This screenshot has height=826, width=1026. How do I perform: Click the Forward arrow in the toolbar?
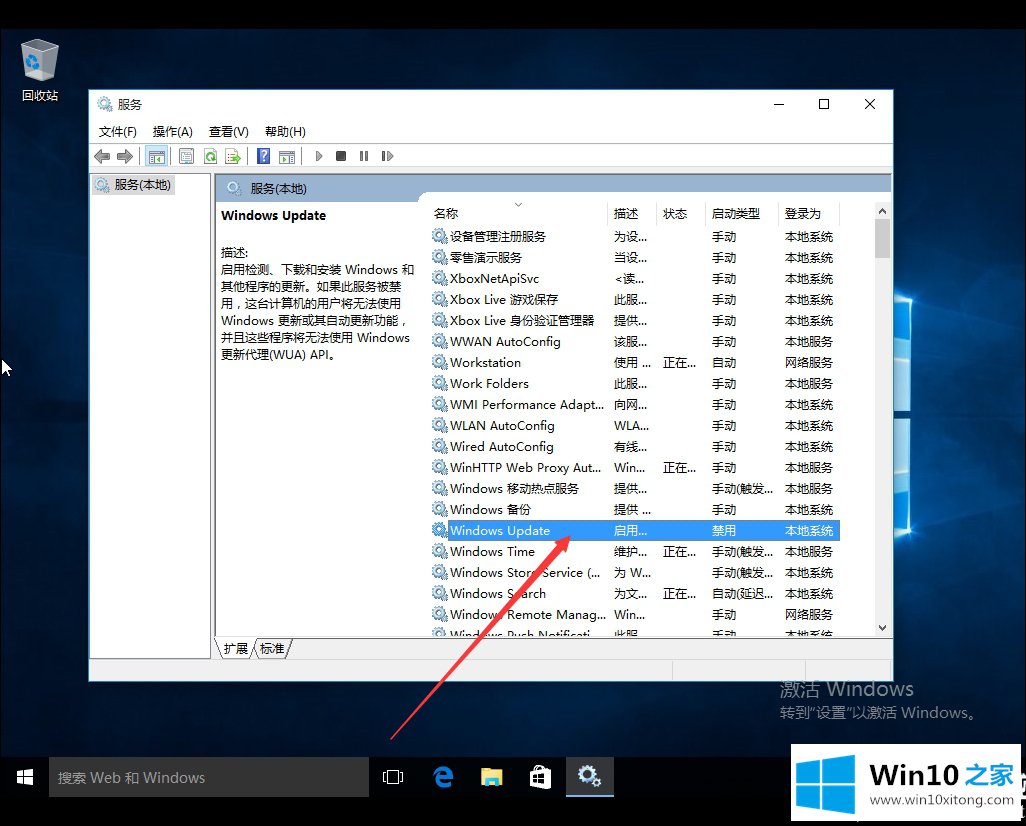click(124, 156)
